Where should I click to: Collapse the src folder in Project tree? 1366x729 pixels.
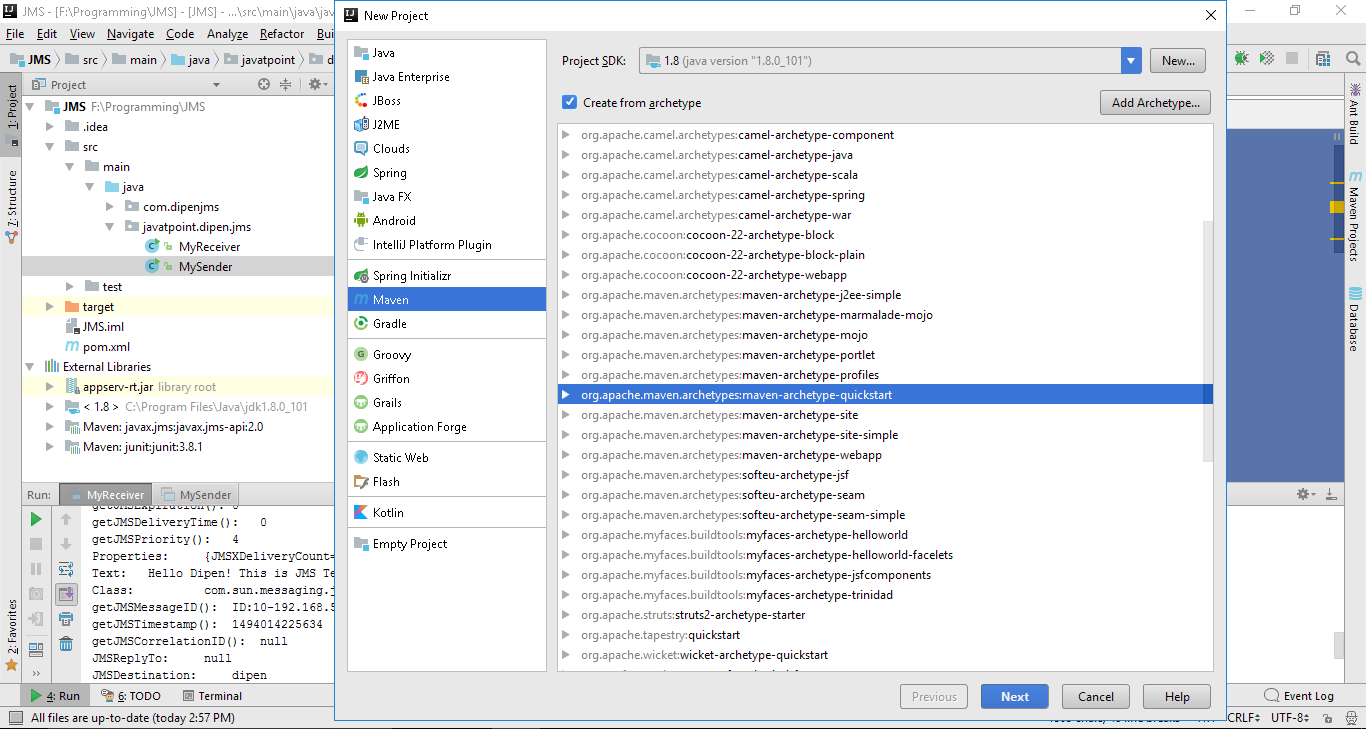pyautogui.click(x=50, y=147)
